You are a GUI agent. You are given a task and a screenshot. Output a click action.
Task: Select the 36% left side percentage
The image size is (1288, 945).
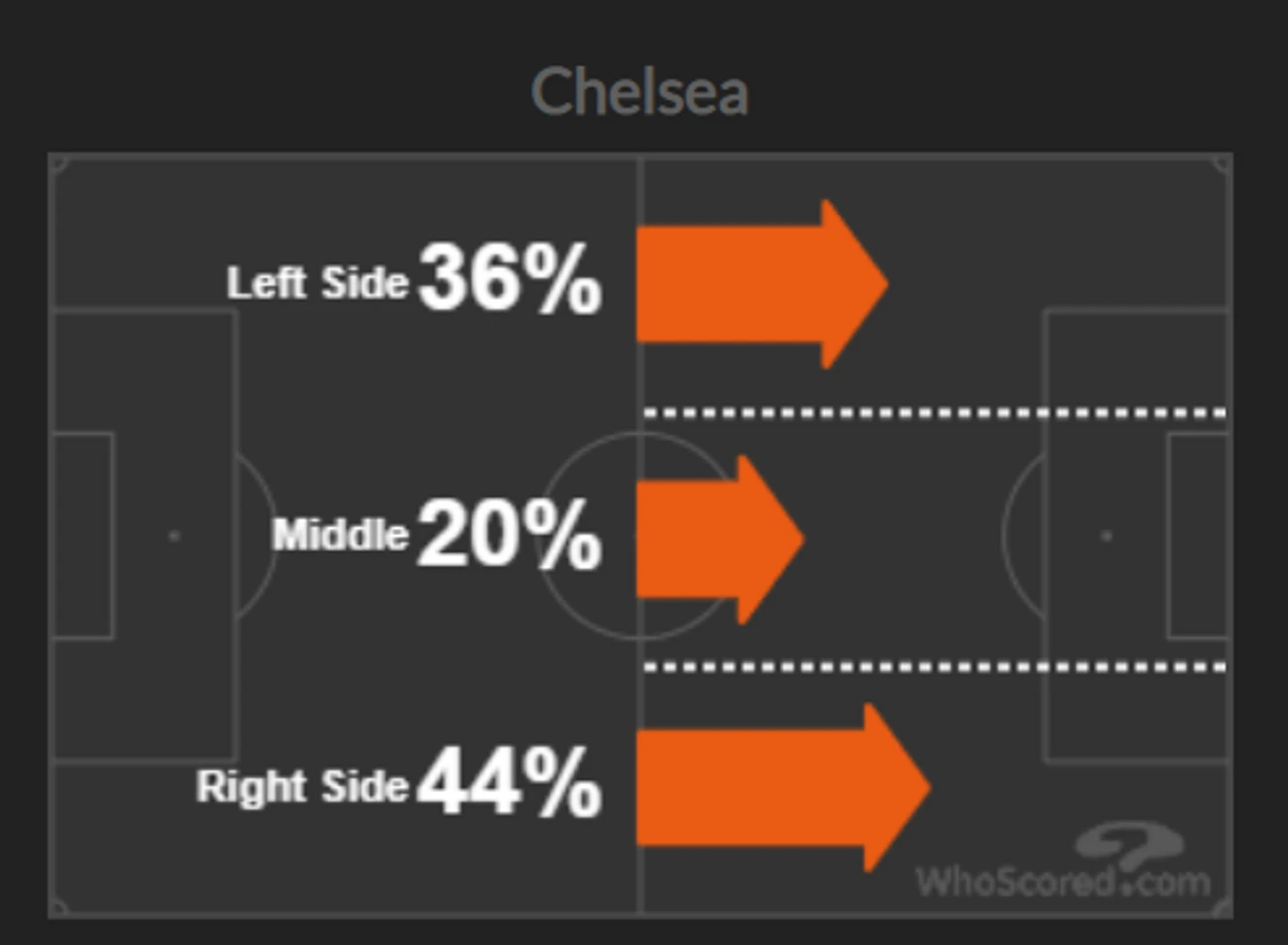click(510, 279)
